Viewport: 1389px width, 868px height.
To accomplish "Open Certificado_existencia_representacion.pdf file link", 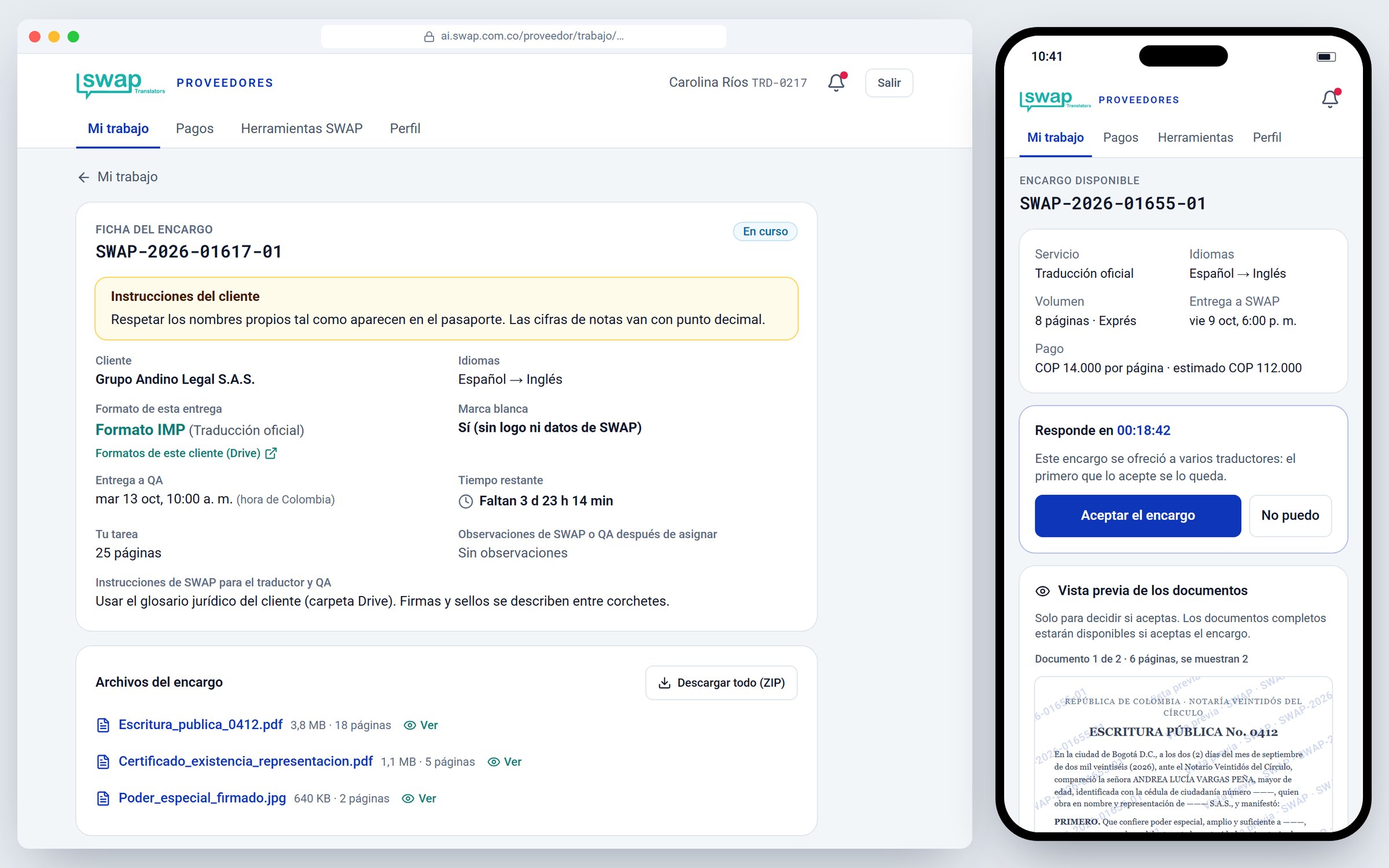I will (245, 761).
